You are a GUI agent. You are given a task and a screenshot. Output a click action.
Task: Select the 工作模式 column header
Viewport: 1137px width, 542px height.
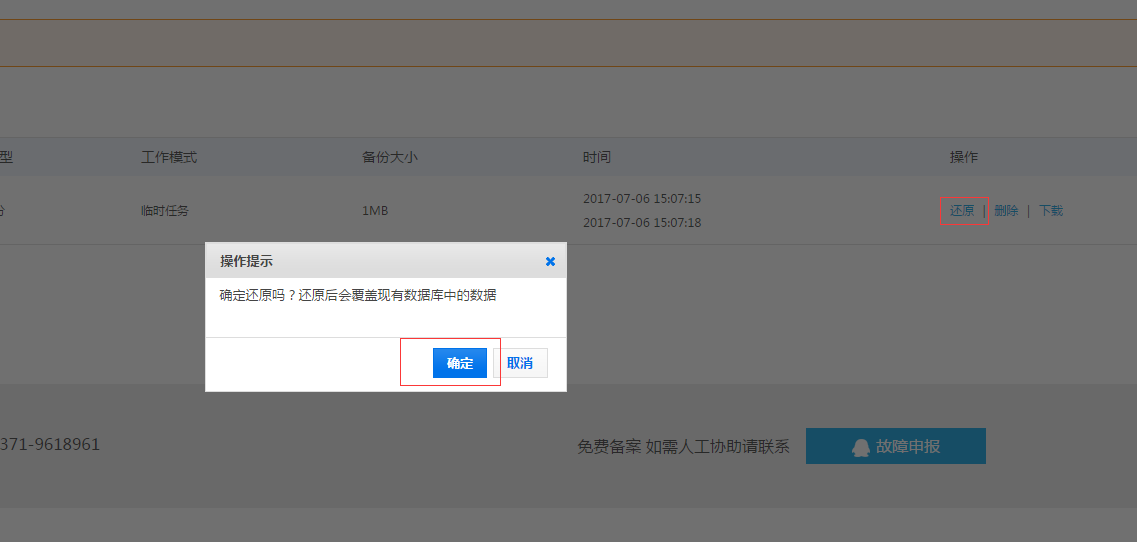click(x=169, y=157)
